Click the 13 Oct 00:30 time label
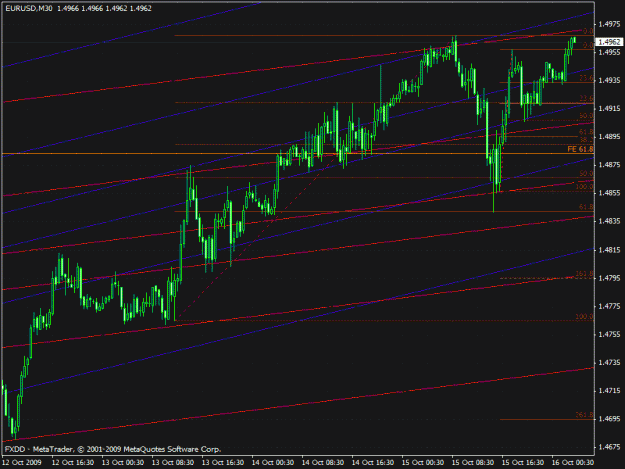625x469 pixels. (123, 463)
